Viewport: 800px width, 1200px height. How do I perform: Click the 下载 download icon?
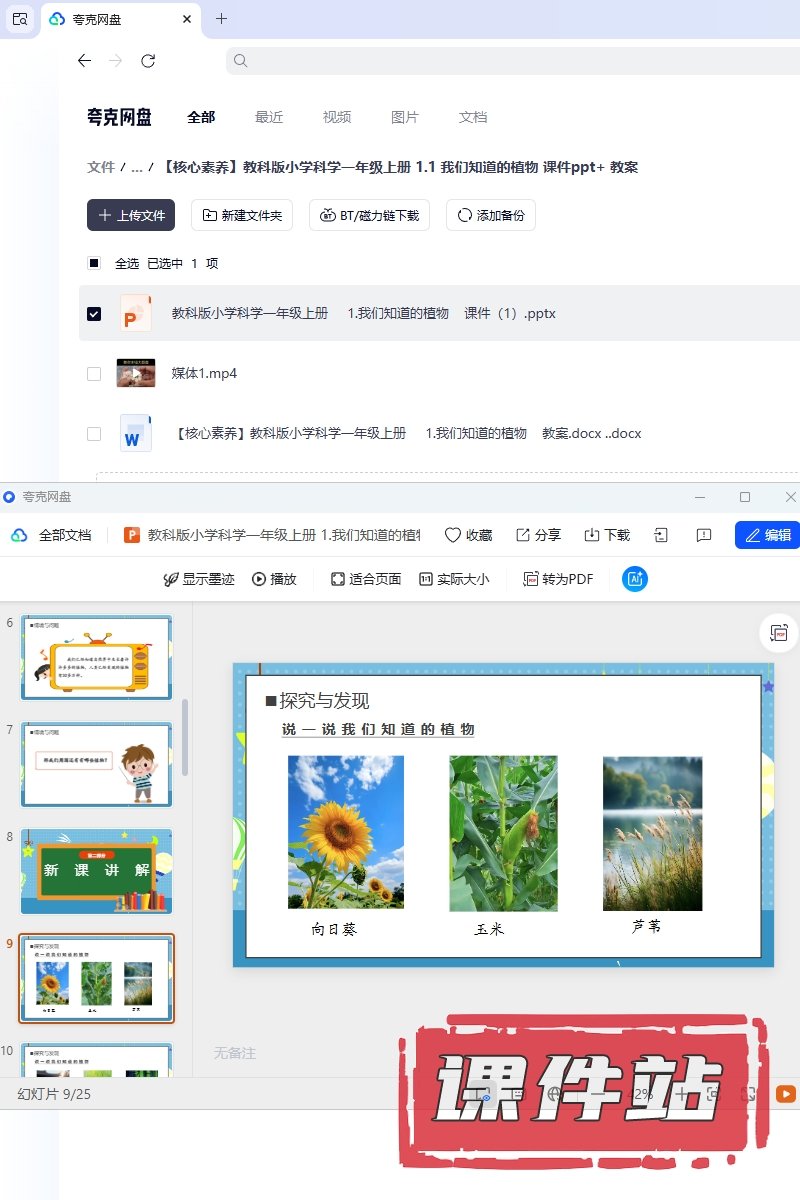pyautogui.click(x=592, y=535)
